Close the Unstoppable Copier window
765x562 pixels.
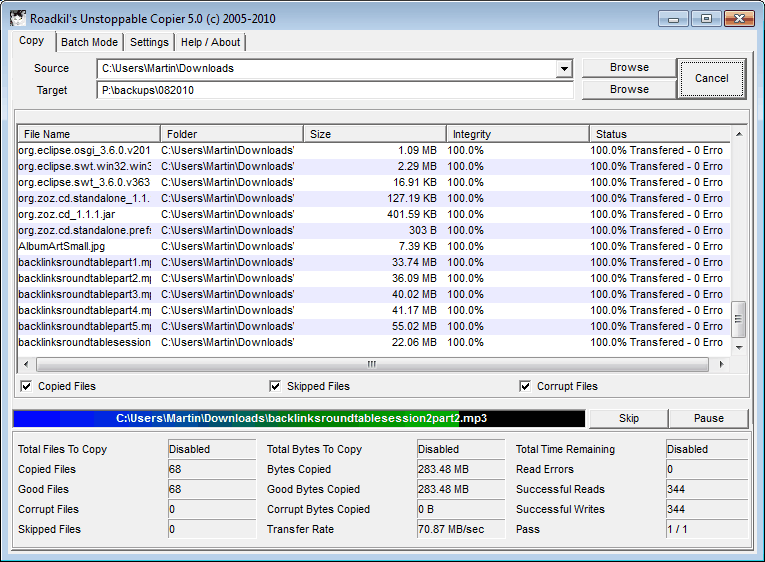tap(739, 18)
